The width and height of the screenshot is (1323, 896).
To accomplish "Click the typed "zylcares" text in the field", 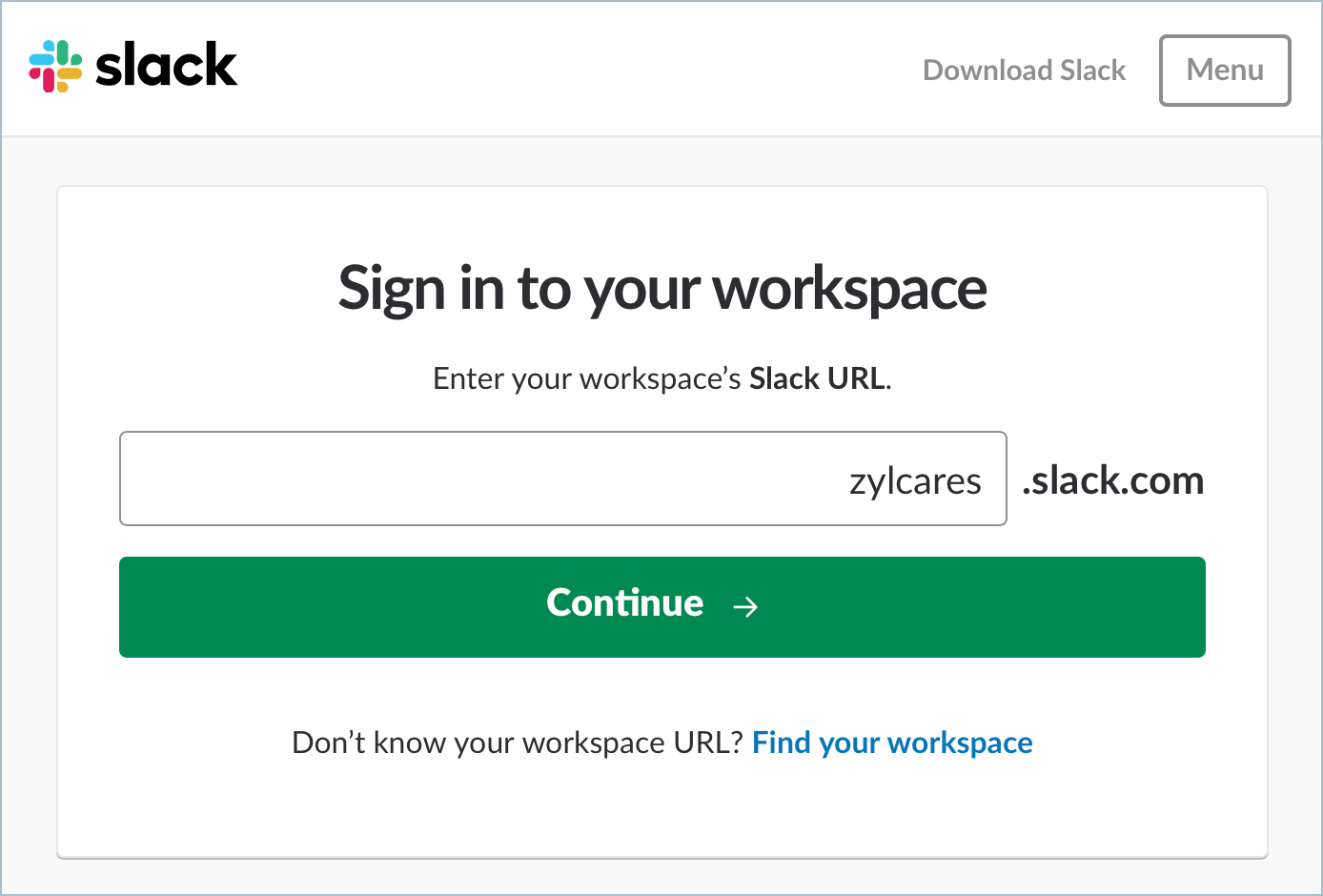I will coord(915,481).
